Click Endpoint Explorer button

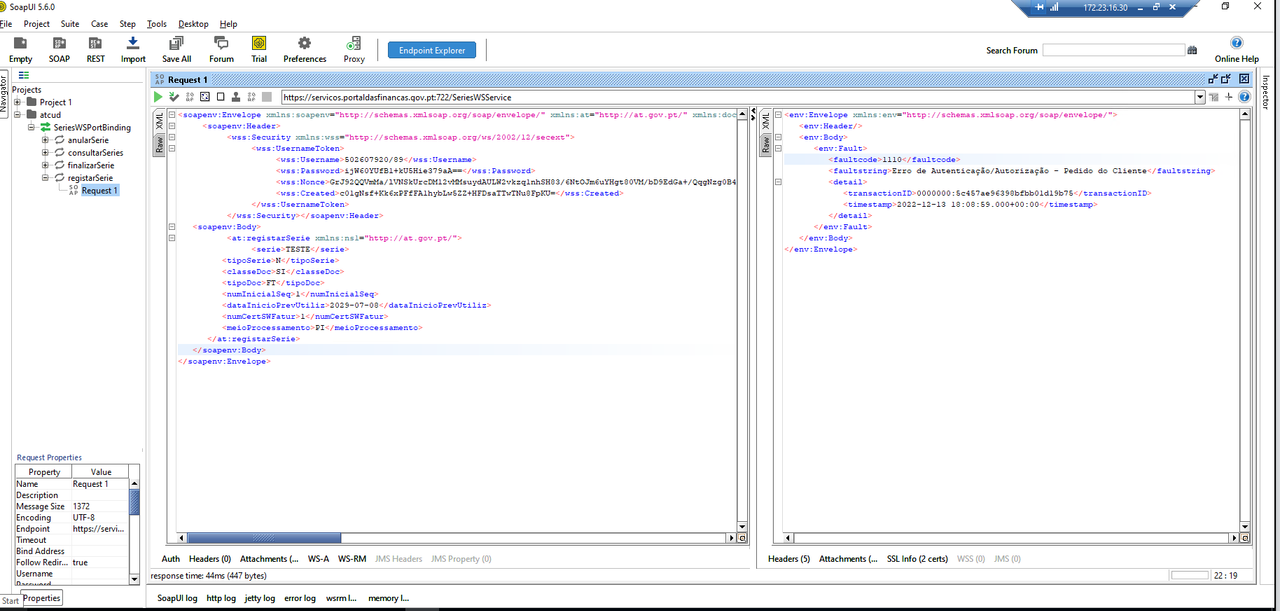[x=432, y=50]
